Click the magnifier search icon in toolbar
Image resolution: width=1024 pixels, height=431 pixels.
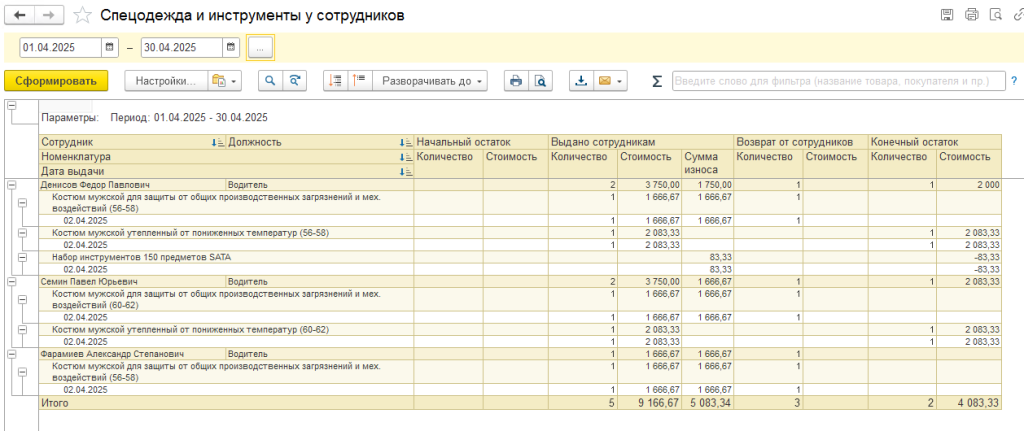(269, 81)
